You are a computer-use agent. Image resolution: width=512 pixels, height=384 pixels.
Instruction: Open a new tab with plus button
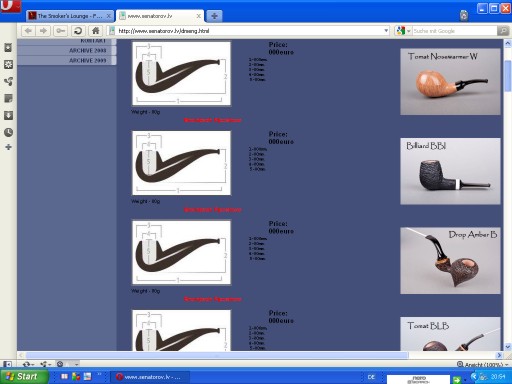point(214,16)
